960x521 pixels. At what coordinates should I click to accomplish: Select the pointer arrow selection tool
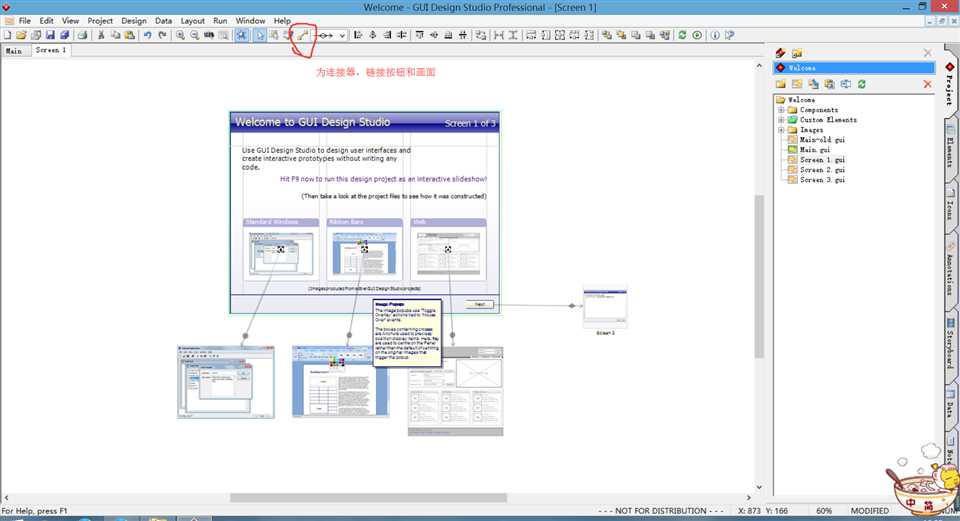coord(260,36)
